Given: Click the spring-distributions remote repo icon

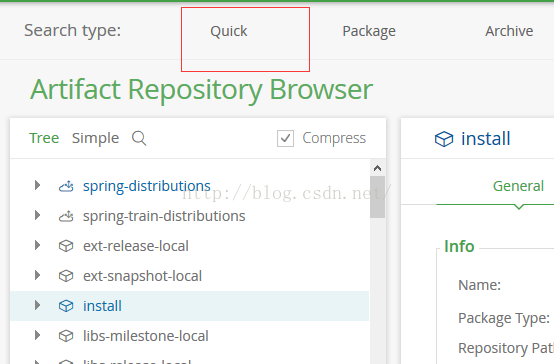Looking at the screenshot, I should (66, 186).
